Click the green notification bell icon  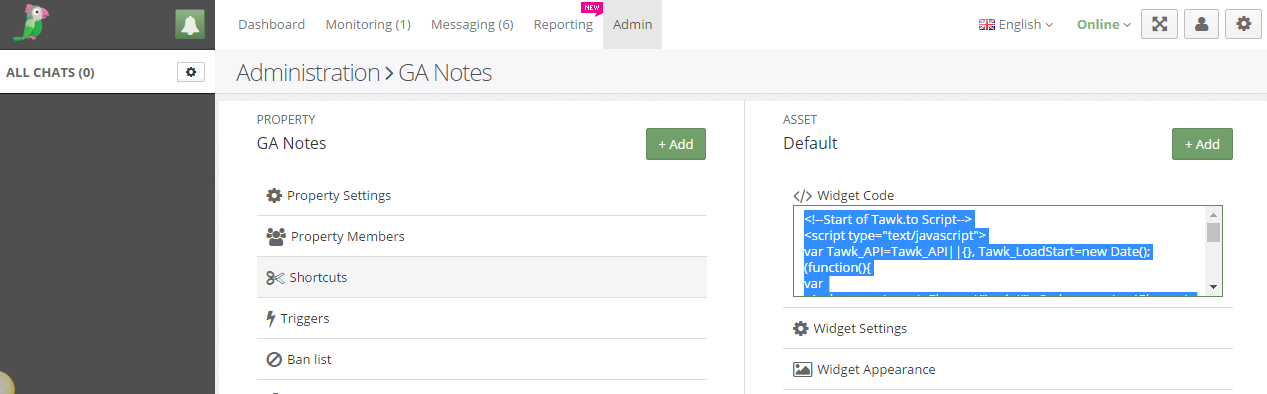pos(189,24)
